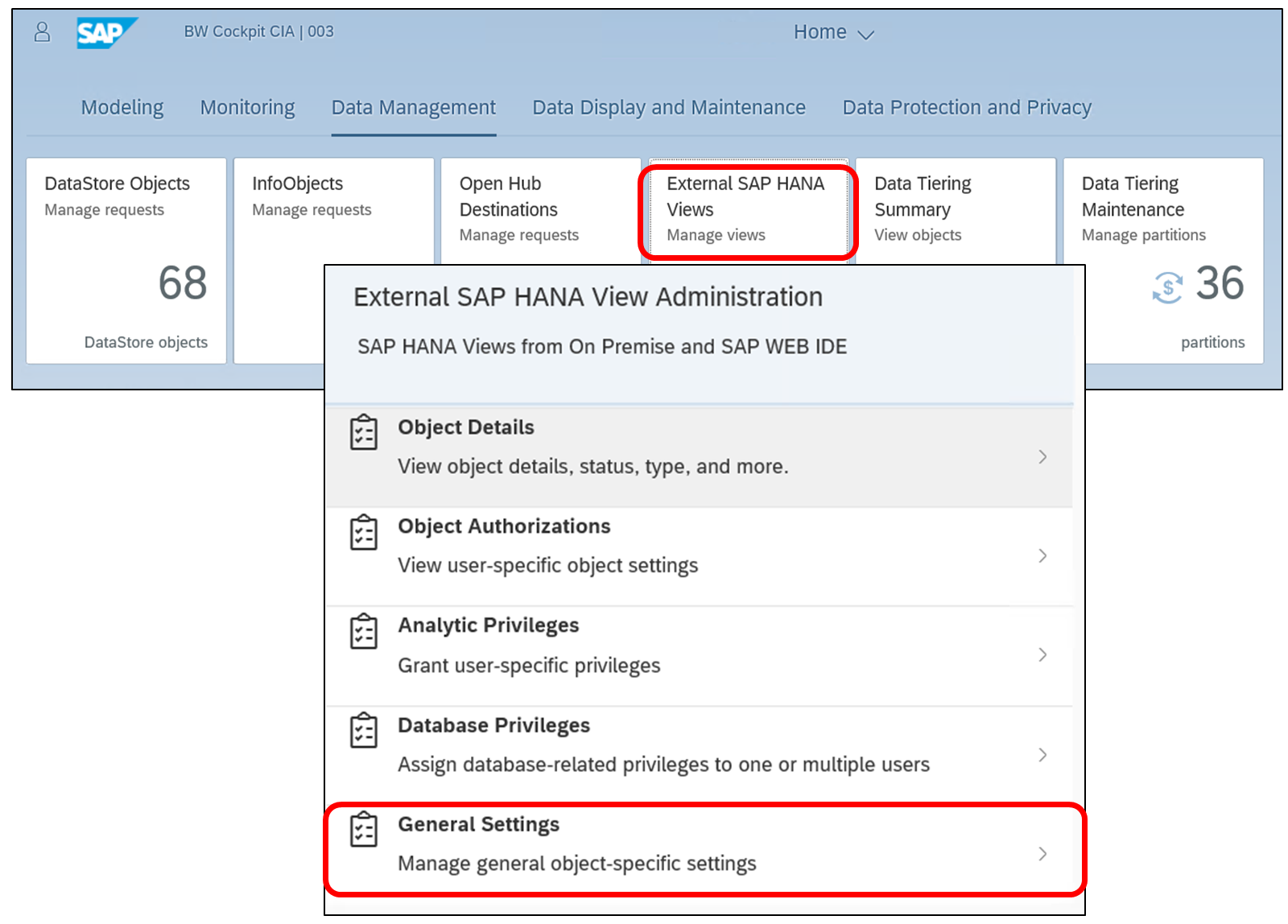Click 'Manage general object-specific settings' description
The height and width of the screenshot is (924, 1288).
pyautogui.click(x=577, y=864)
